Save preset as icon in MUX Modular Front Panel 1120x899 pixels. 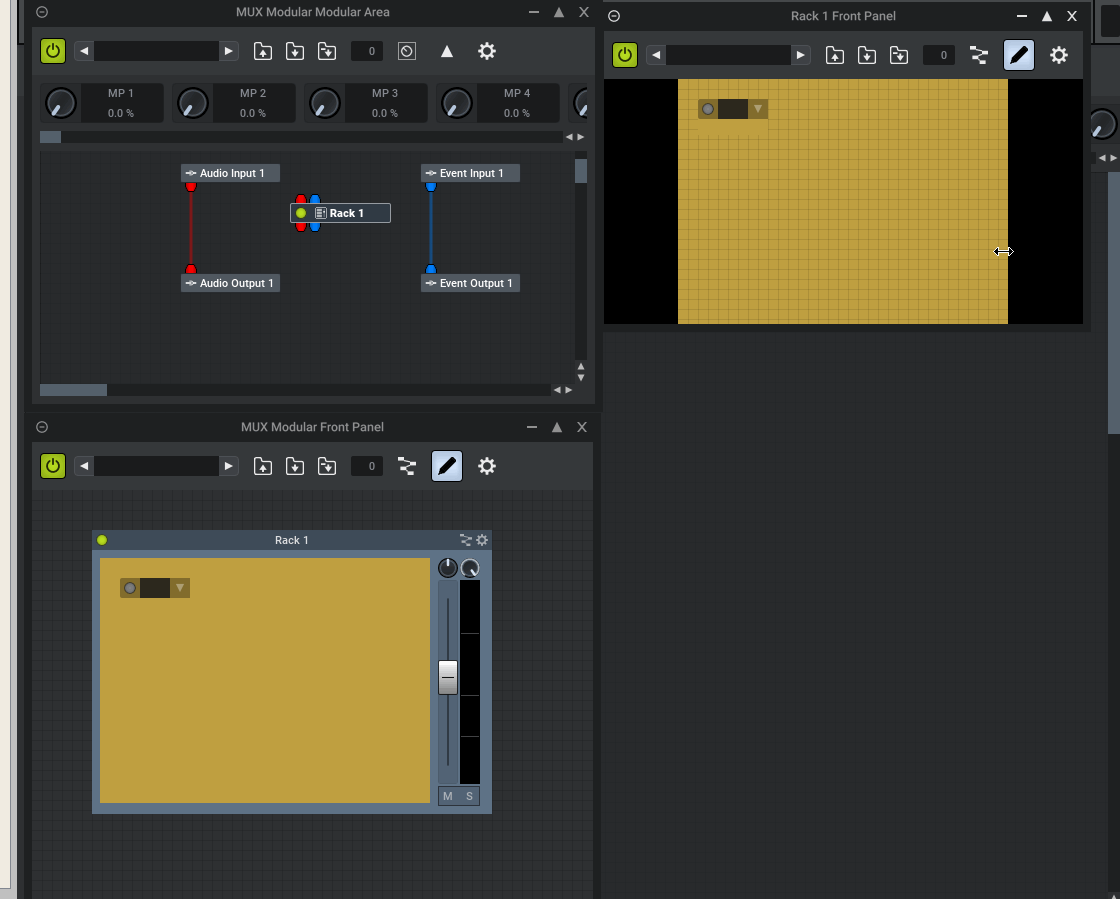point(327,466)
